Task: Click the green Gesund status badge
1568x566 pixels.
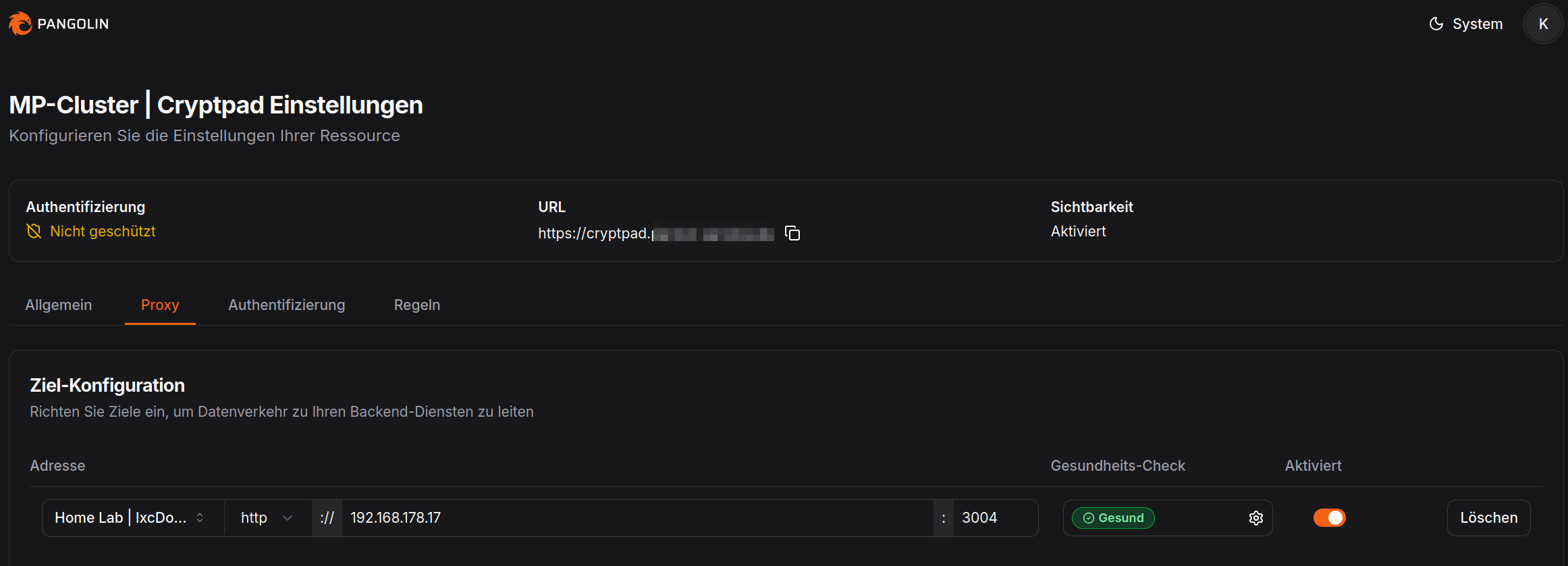Action: pyautogui.click(x=1113, y=518)
